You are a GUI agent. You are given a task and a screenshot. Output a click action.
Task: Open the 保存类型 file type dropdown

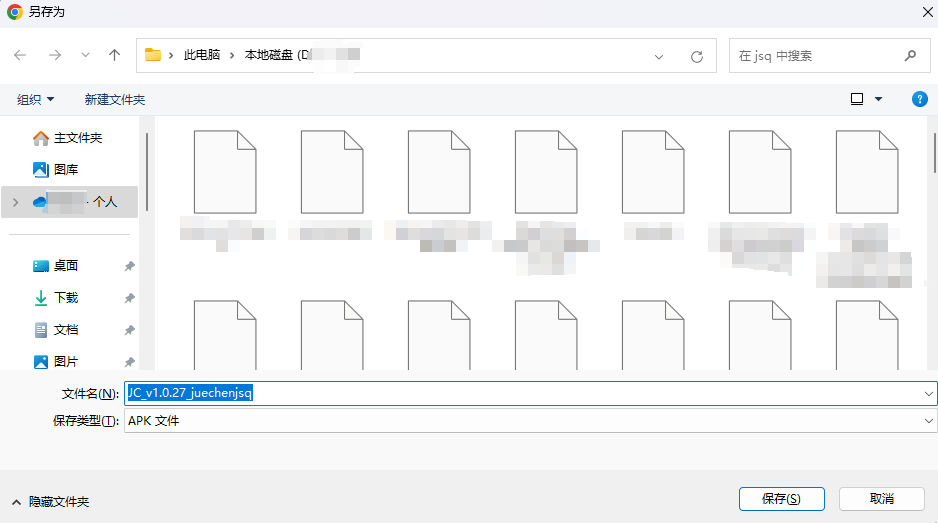pyautogui.click(x=928, y=421)
